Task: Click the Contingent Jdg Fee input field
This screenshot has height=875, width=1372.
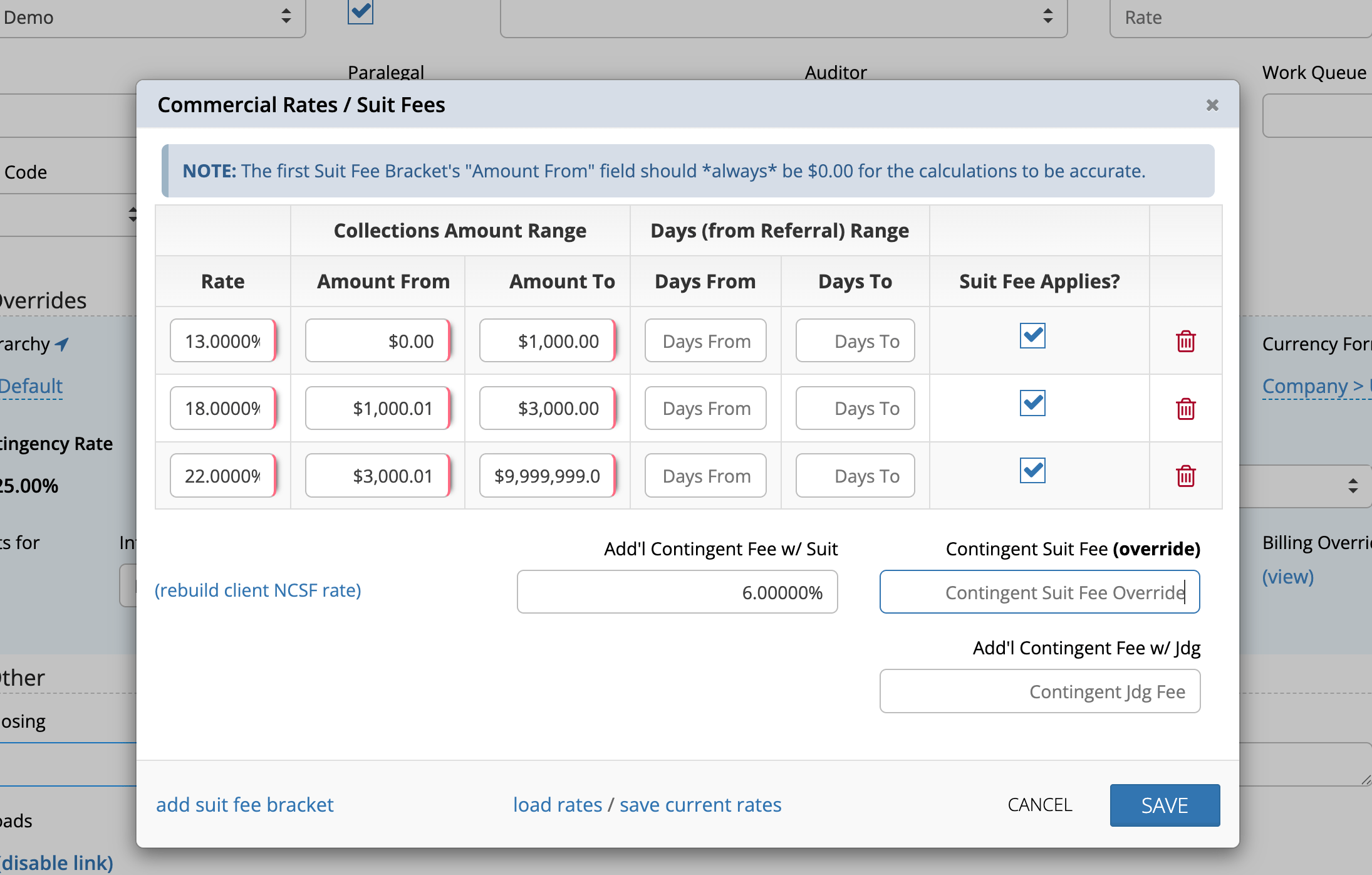Action: [1039, 691]
